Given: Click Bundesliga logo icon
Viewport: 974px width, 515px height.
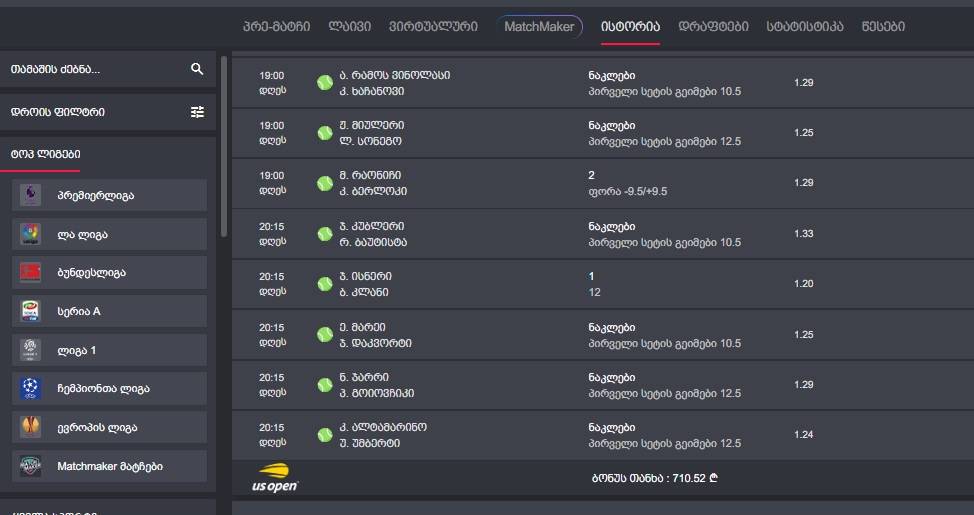Looking at the screenshot, I should (30, 272).
